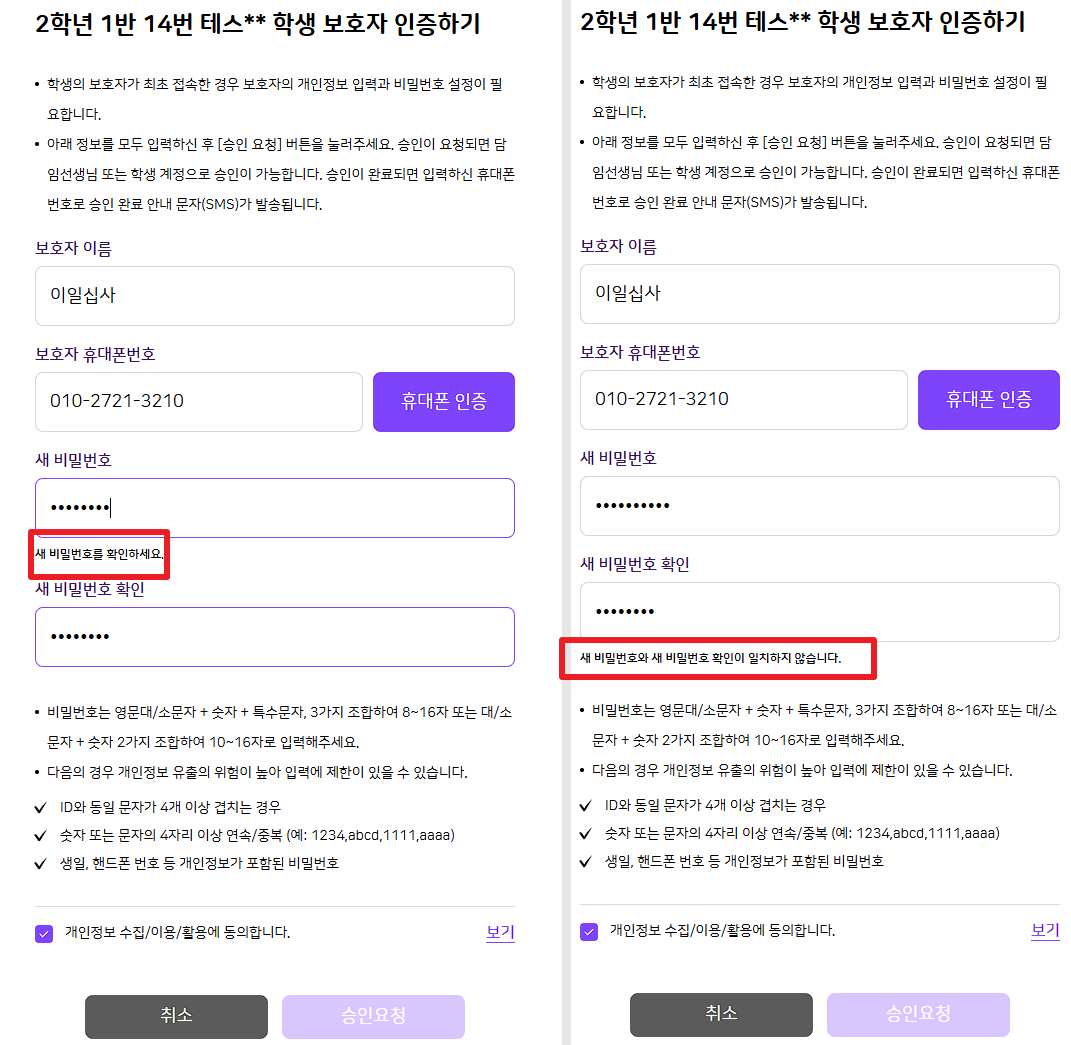The width and height of the screenshot is (1071, 1045).
Task: Click the phone number field in left form
Action: [x=198, y=402]
